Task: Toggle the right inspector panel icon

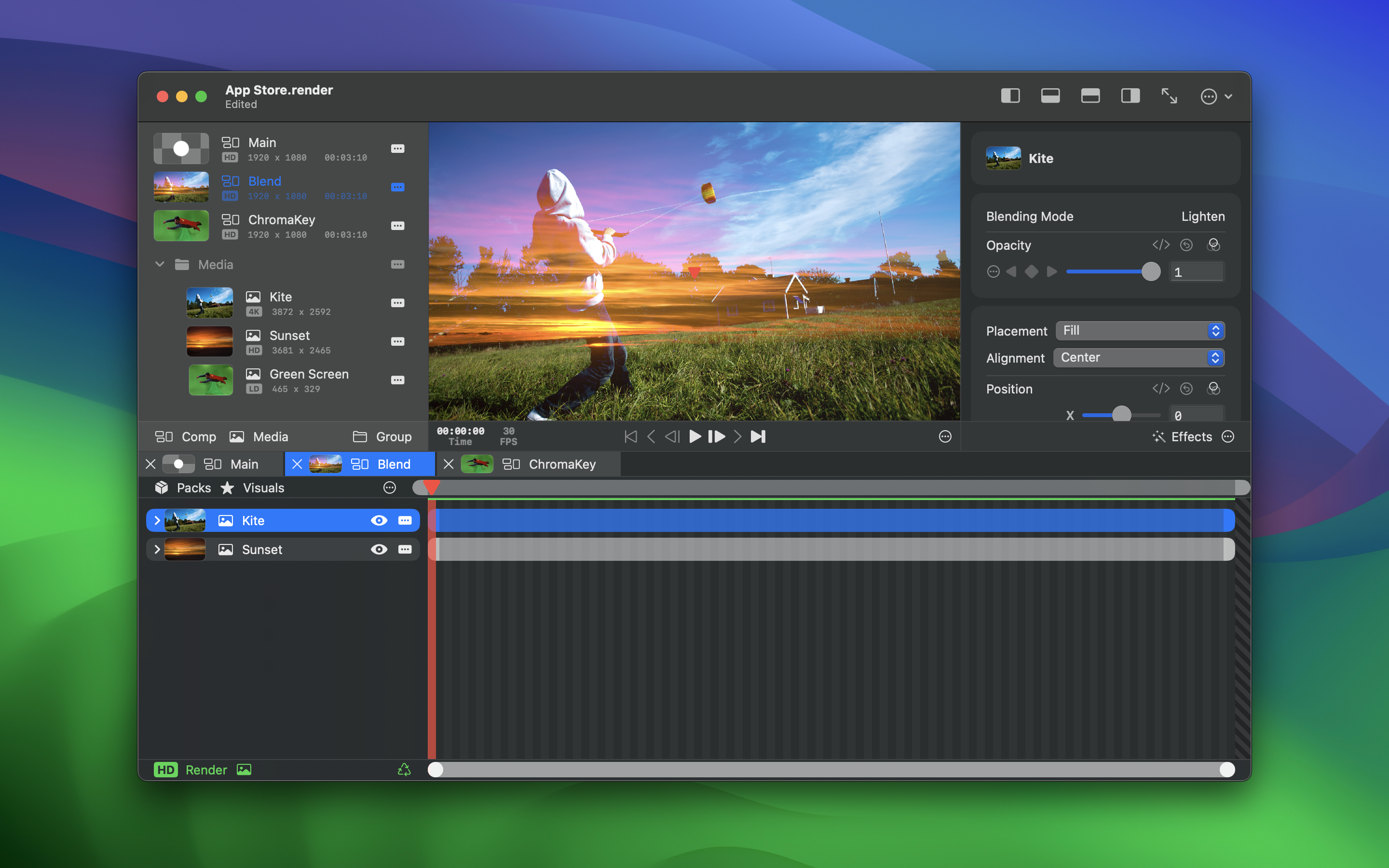Action: 1130,96
